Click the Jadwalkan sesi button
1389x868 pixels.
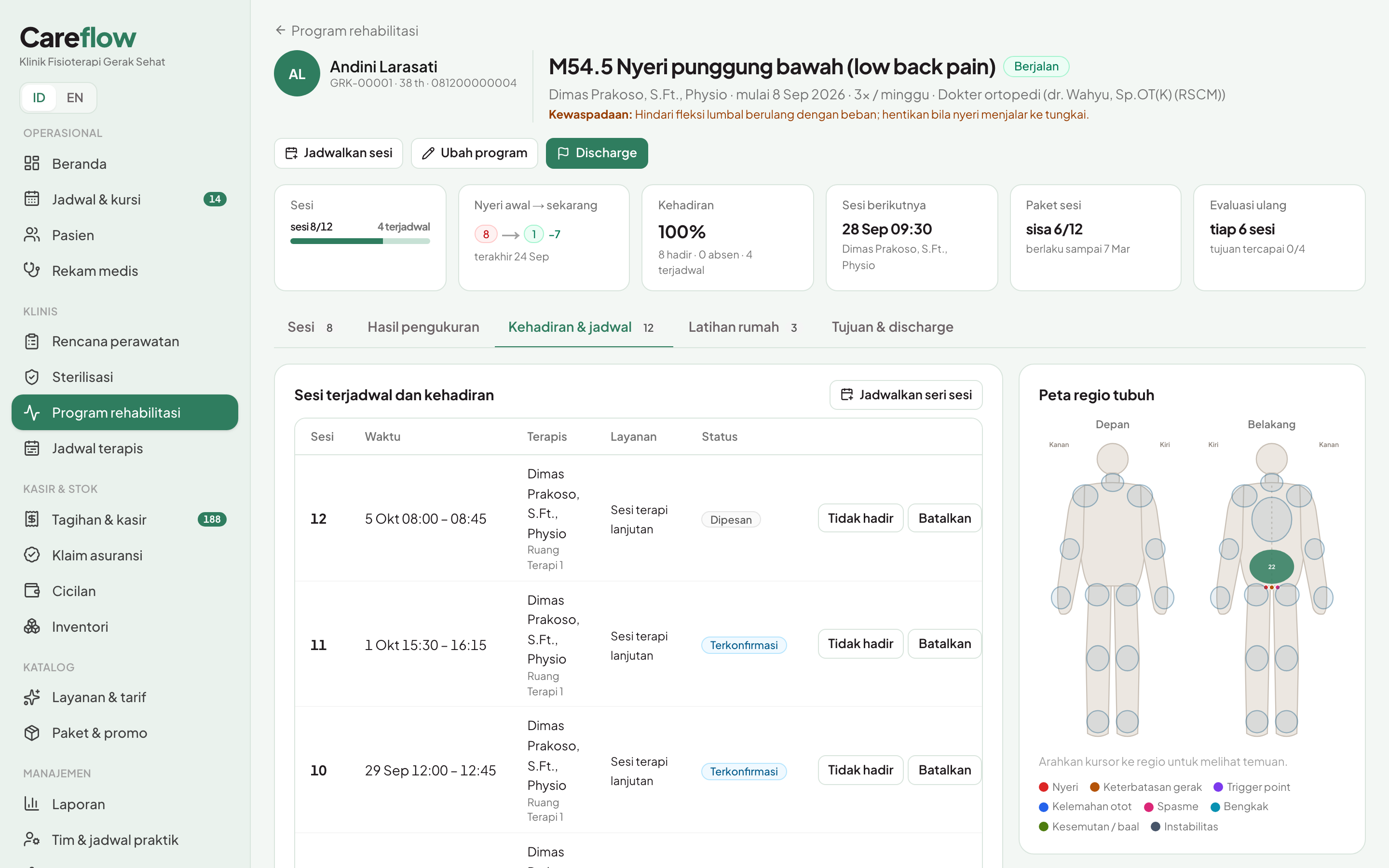pos(339,153)
